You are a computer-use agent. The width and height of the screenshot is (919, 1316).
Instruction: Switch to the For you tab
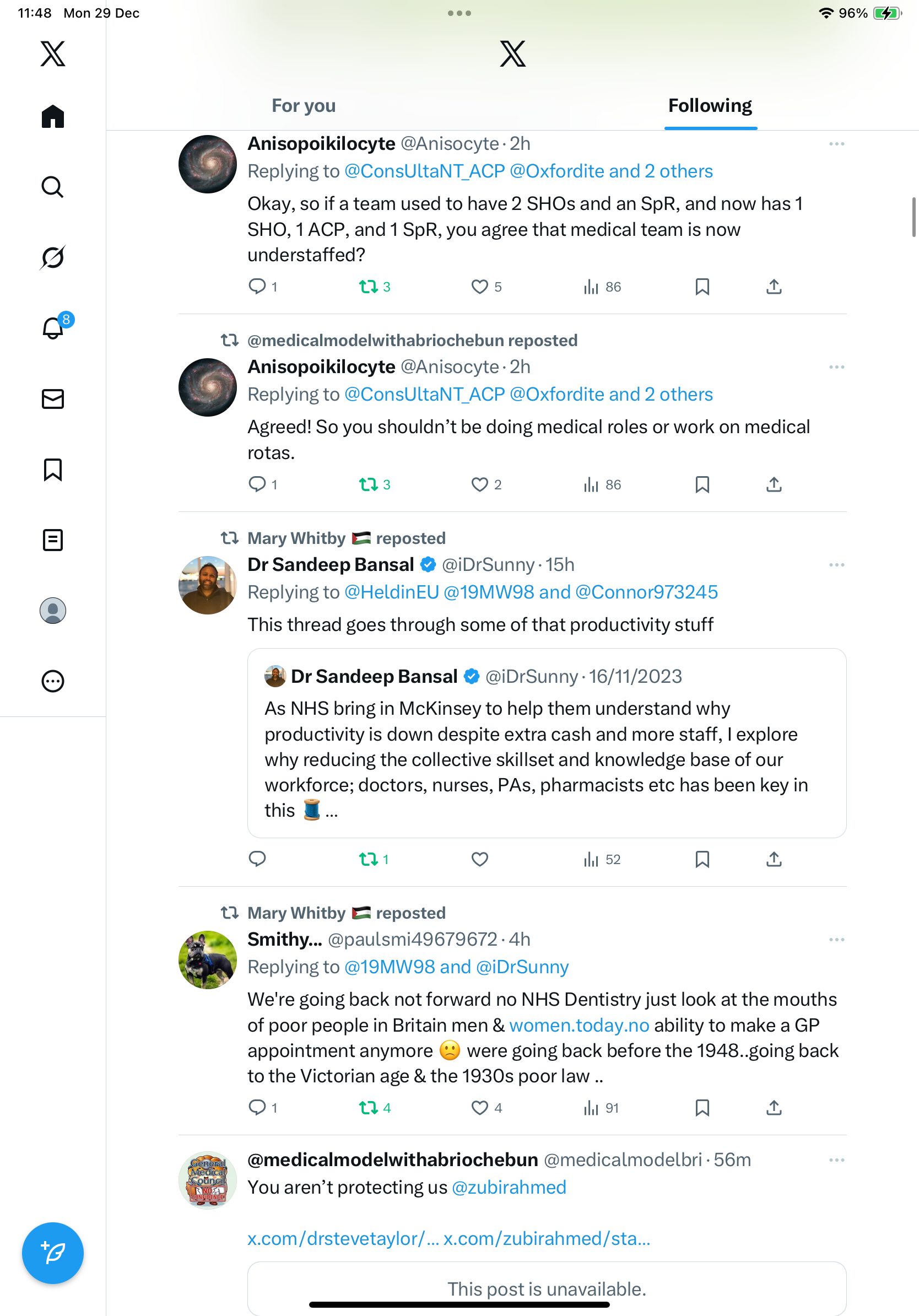click(304, 105)
